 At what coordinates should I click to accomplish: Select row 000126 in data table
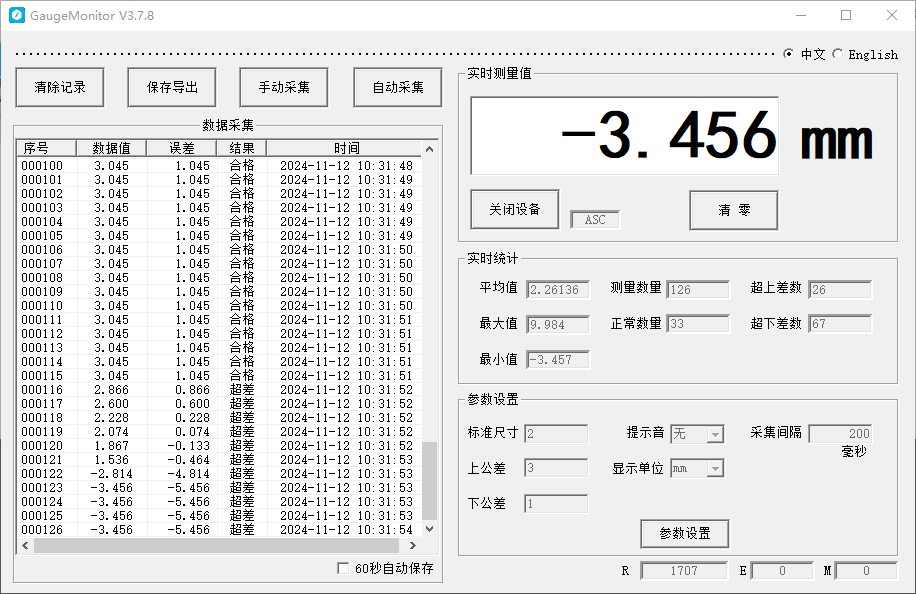[217, 530]
